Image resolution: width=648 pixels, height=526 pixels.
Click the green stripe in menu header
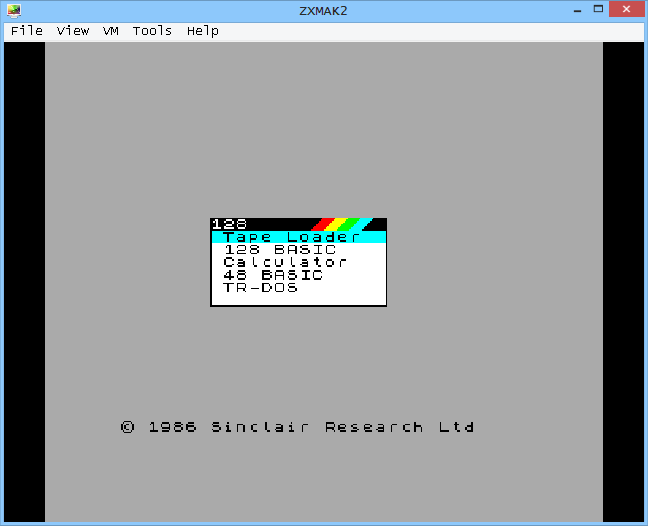[x=349, y=224]
